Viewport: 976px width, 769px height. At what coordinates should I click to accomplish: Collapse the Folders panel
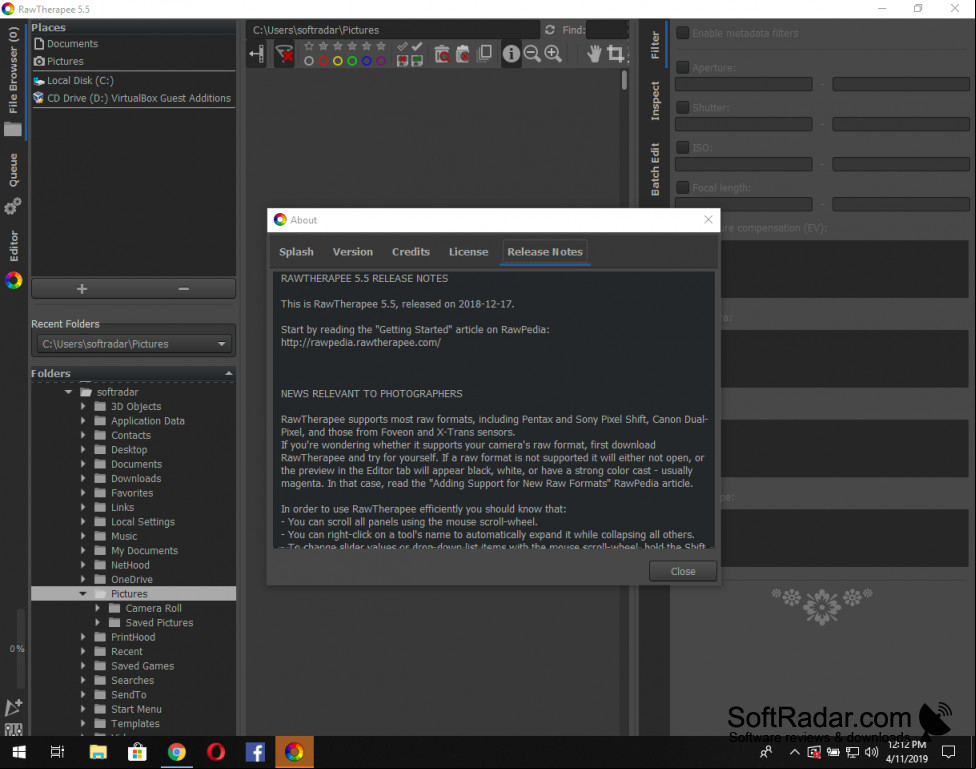point(228,374)
